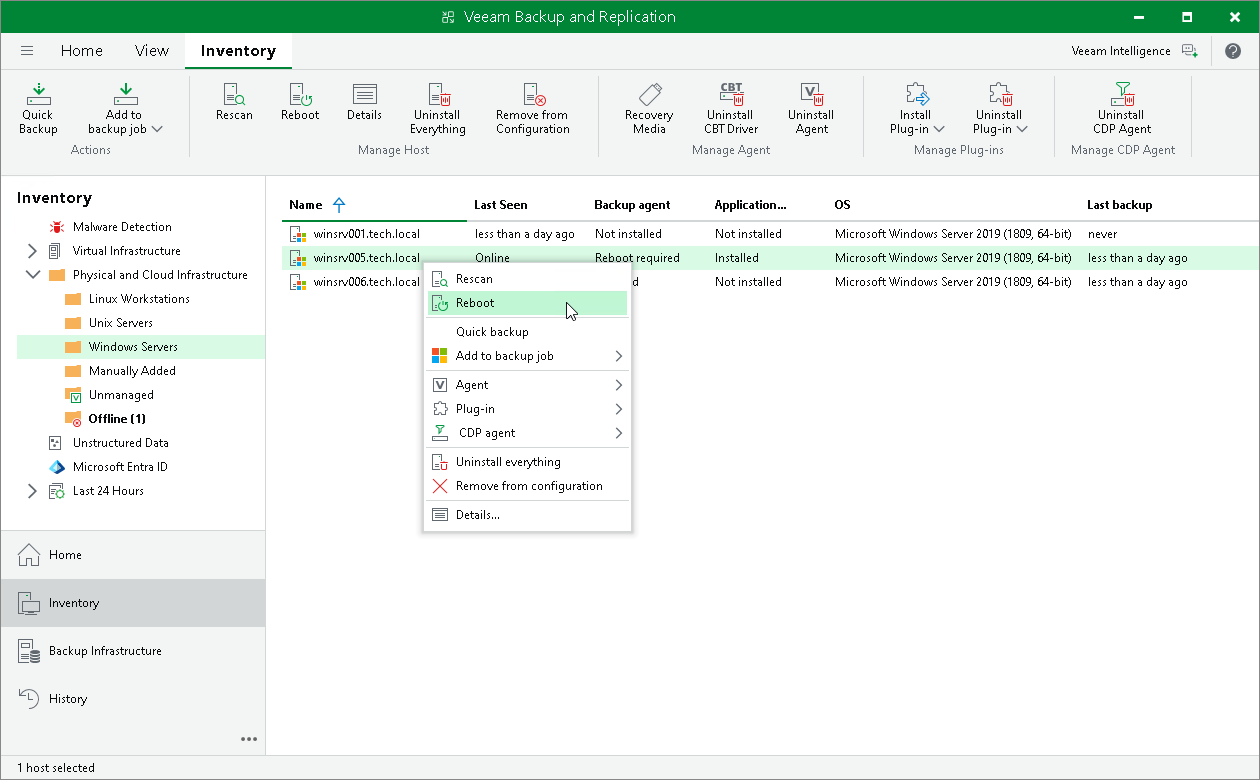This screenshot has width=1260, height=780.
Task: Switch to the Home ribbon tab
Action: pyautogui.click(x=81, y=51)
